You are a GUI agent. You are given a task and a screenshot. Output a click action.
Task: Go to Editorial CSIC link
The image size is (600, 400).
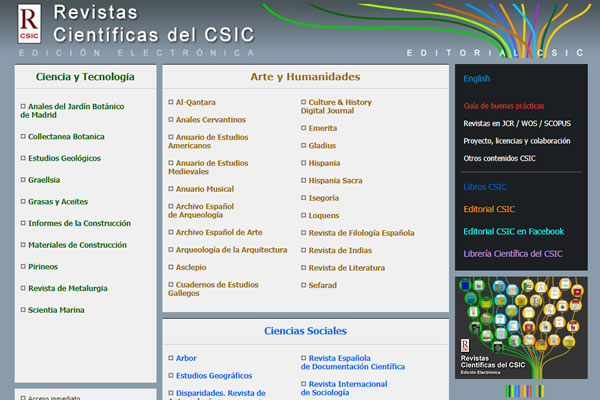click(489, 209)
